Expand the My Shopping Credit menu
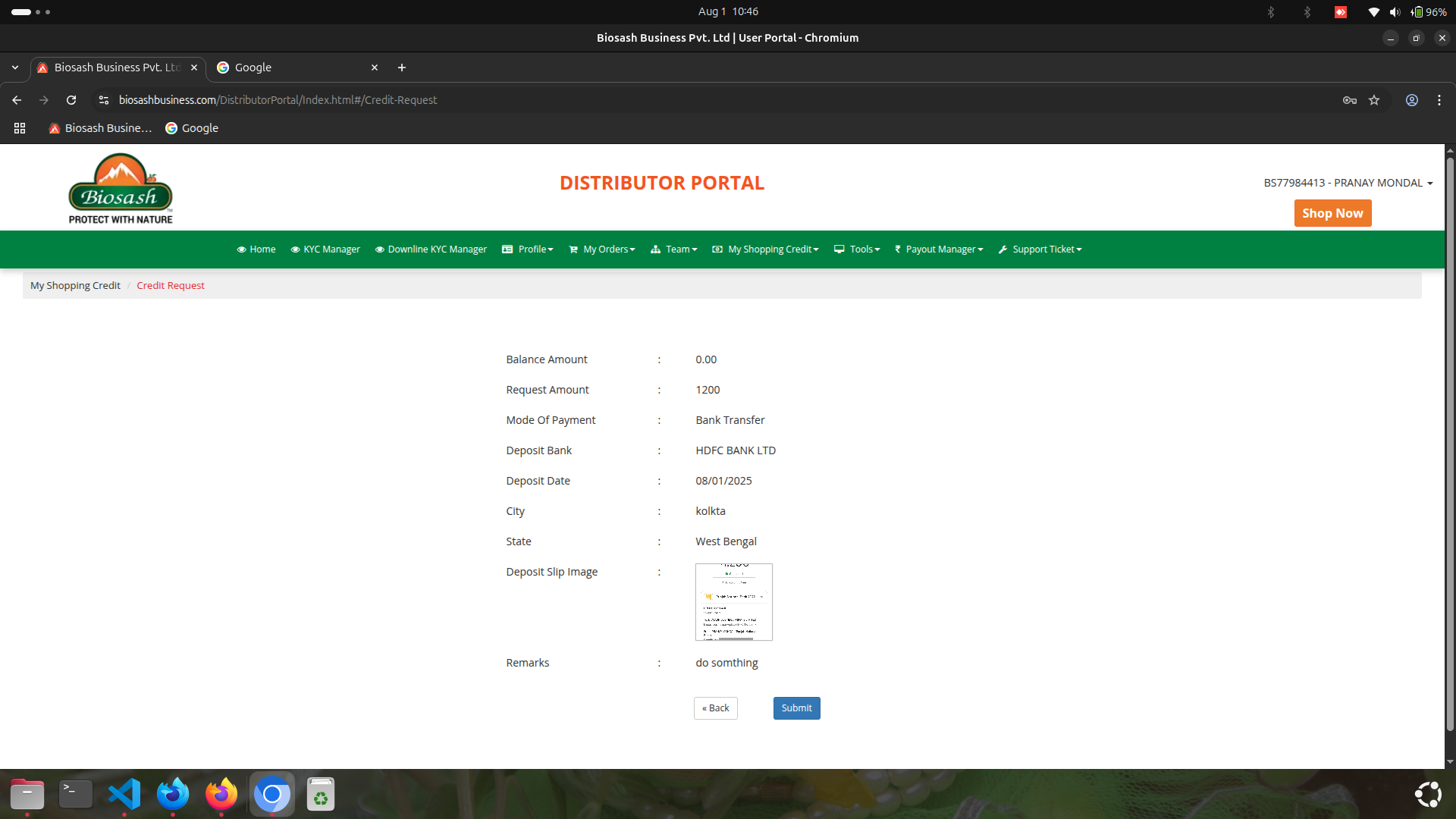Image resolution: width=1456 pixels, height=819 pixels. click(766, 249)
